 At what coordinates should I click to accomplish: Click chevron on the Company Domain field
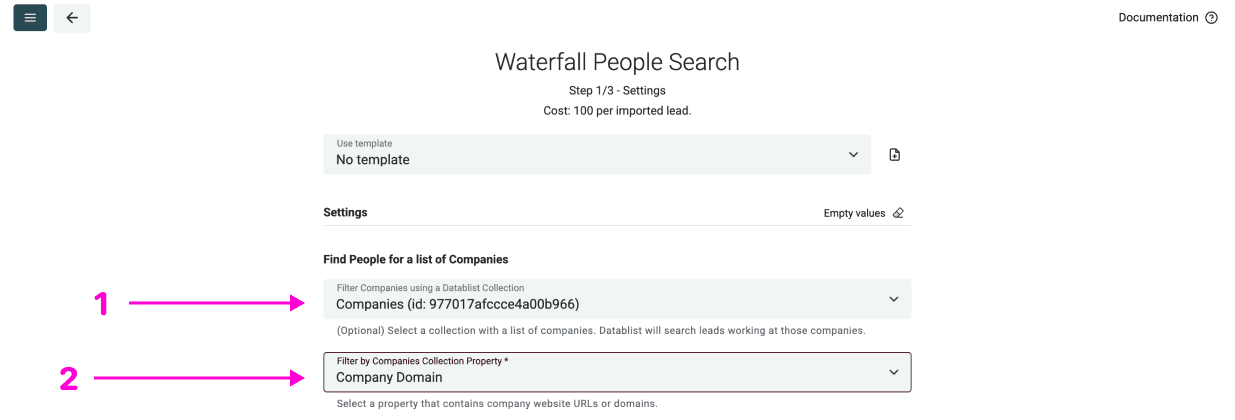pyautogui.click(x=893, y=372)
